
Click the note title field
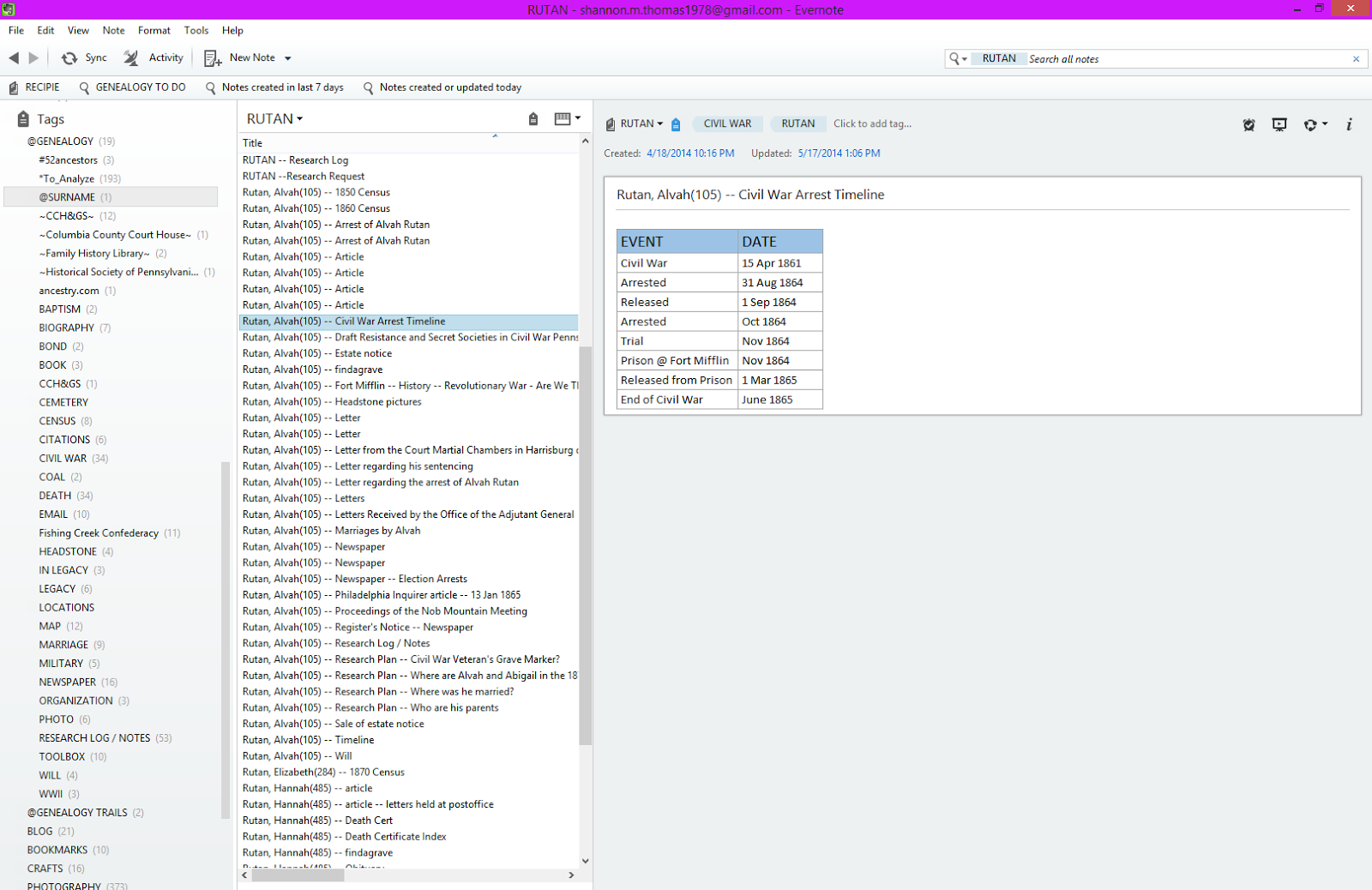[982, 195]
